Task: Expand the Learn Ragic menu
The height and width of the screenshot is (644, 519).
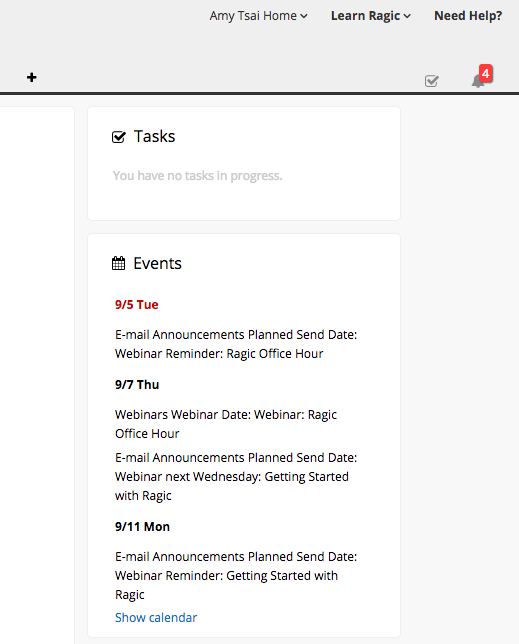Action: pyautogui.click(x=371, y=16)
